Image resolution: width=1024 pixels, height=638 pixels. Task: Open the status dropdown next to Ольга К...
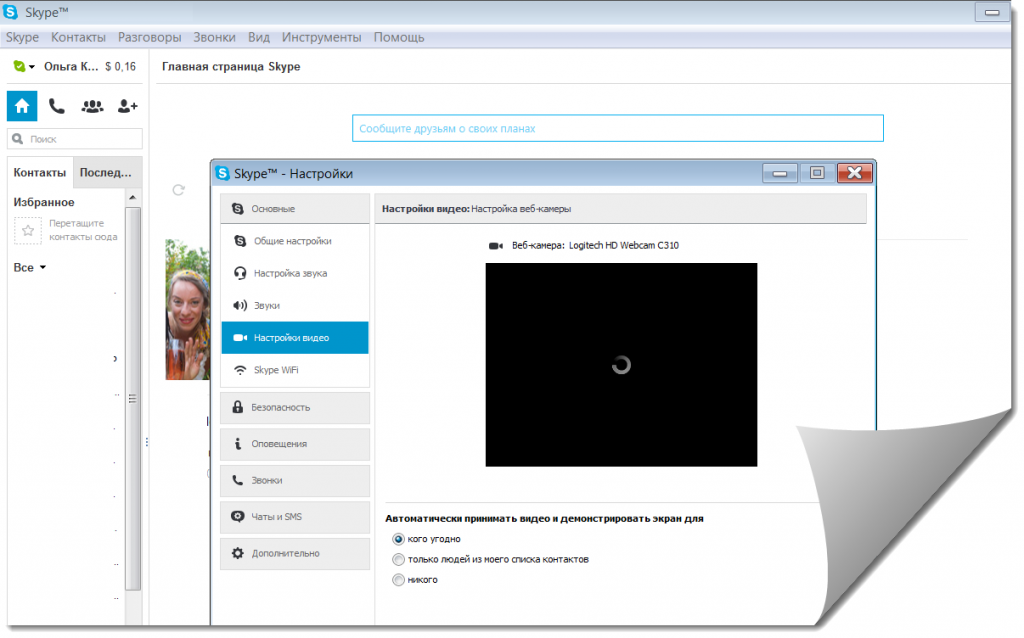tap(24, 66)
